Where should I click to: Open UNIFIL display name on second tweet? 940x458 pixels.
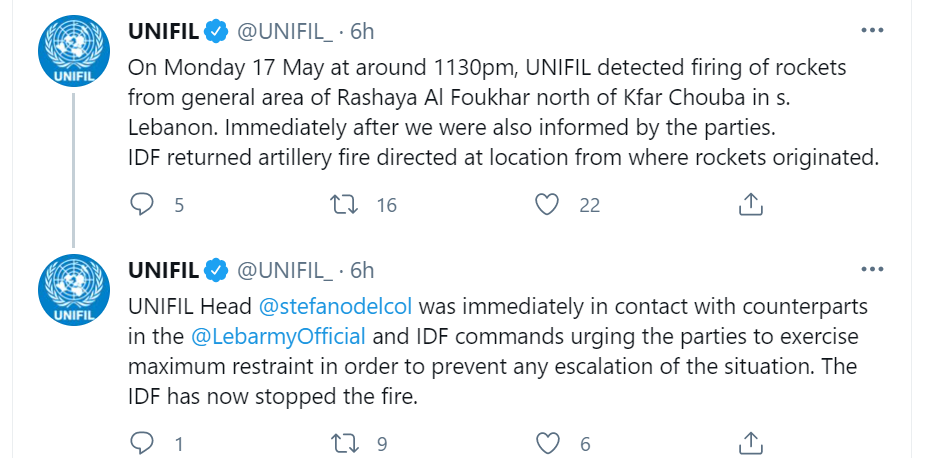[x=163, y=269]
